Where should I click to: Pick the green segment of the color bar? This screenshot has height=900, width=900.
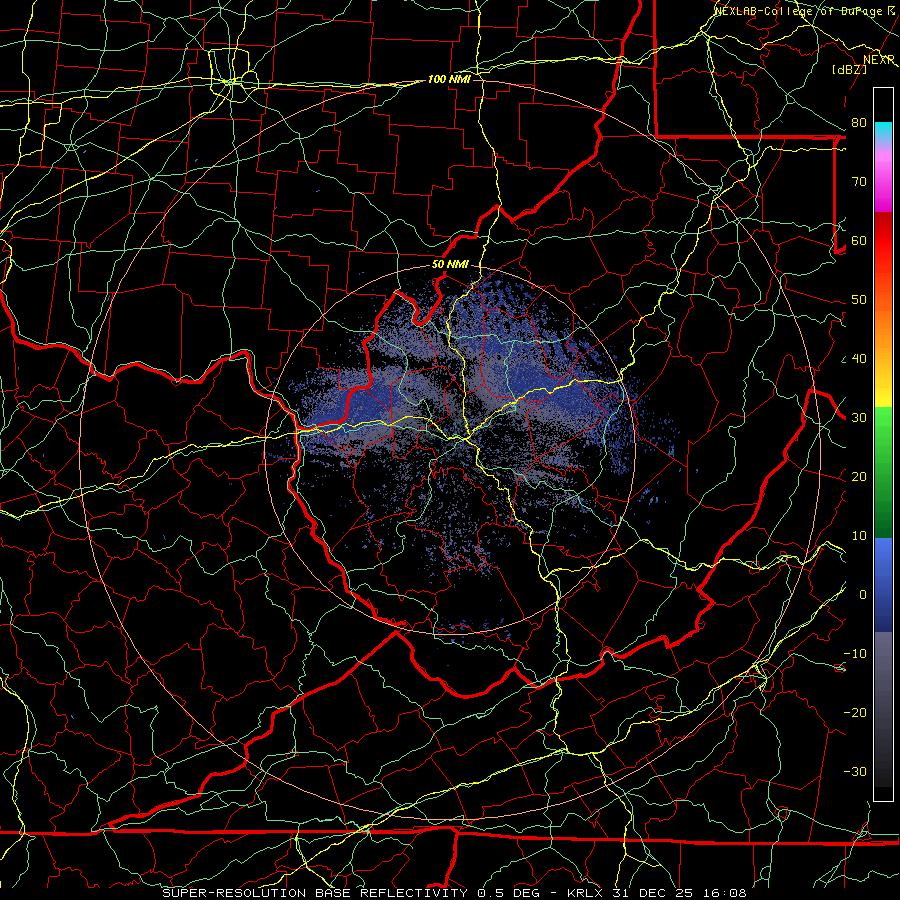[x=883, y=472]
